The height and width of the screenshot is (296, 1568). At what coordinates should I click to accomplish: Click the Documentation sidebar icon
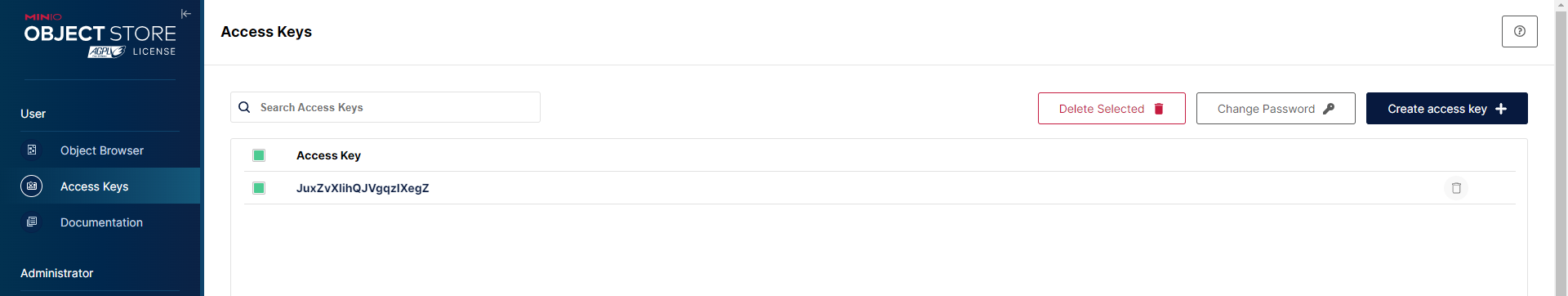(32, 222)
